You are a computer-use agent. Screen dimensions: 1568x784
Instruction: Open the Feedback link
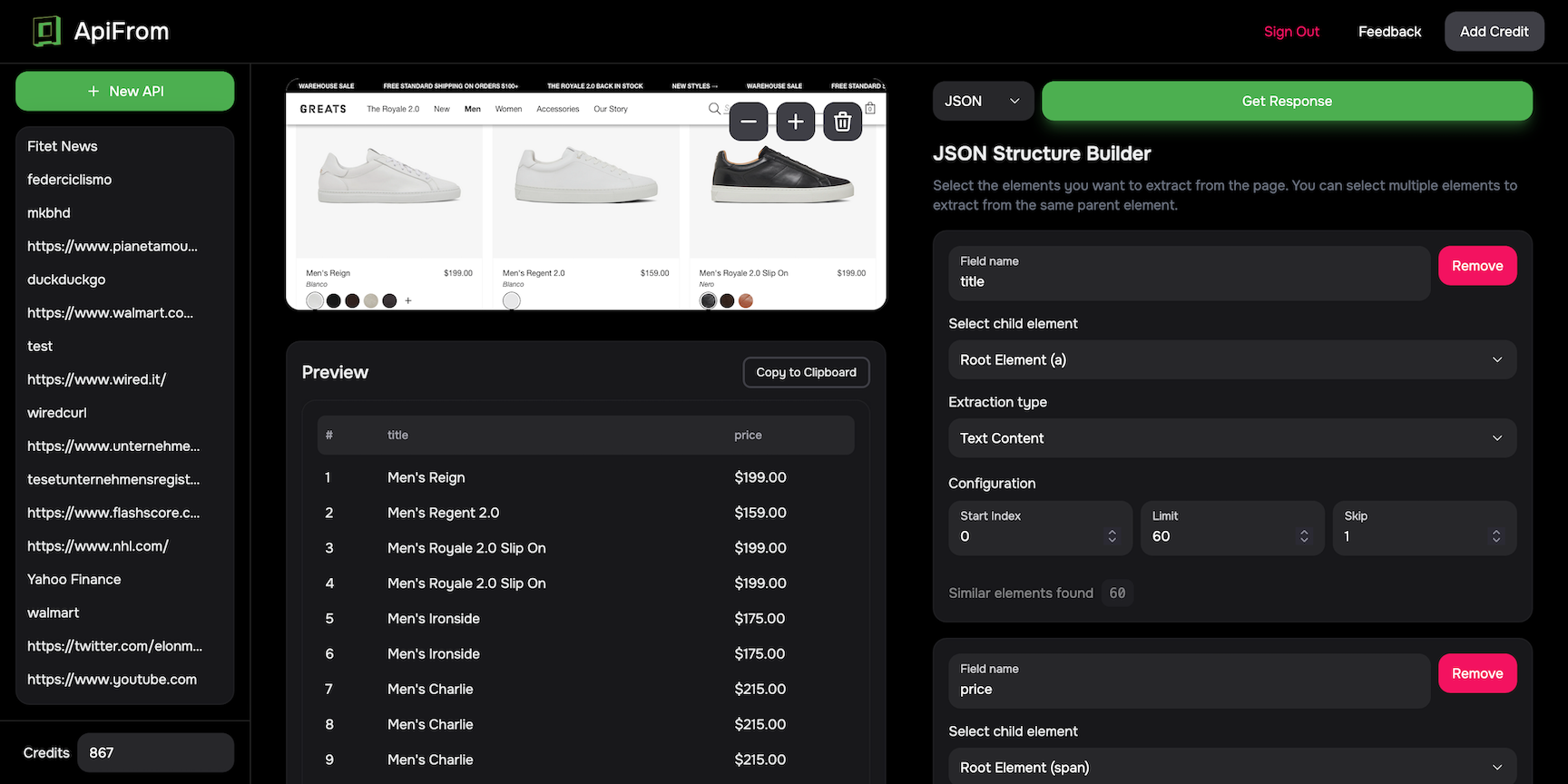pos(1389,32)
